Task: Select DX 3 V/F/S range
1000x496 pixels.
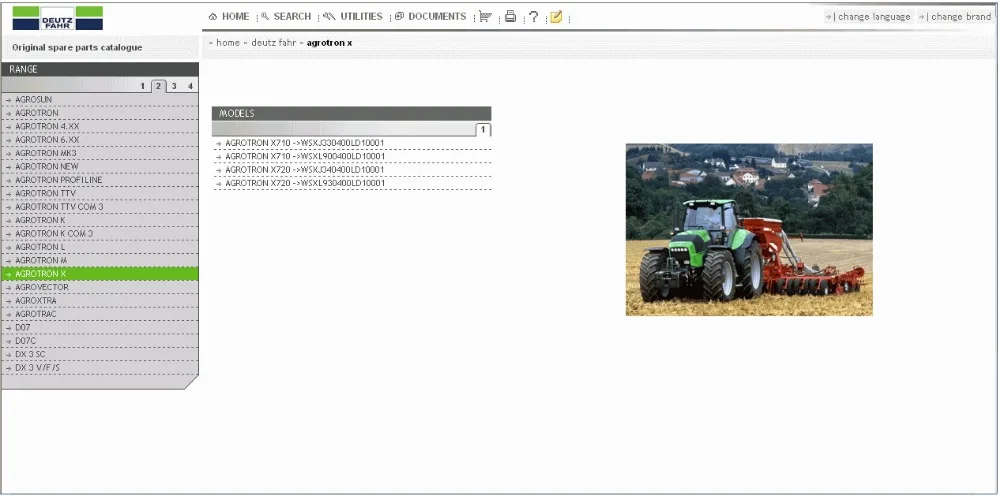Action: point(99,367)
